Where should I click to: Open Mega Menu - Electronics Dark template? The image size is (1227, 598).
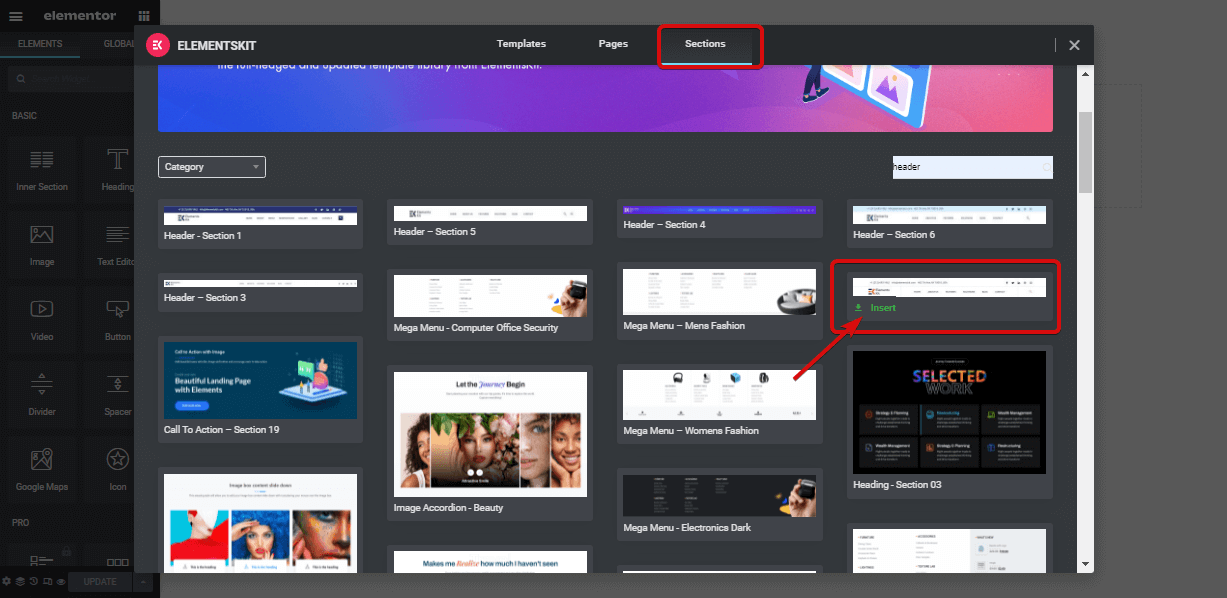point(720,504)
